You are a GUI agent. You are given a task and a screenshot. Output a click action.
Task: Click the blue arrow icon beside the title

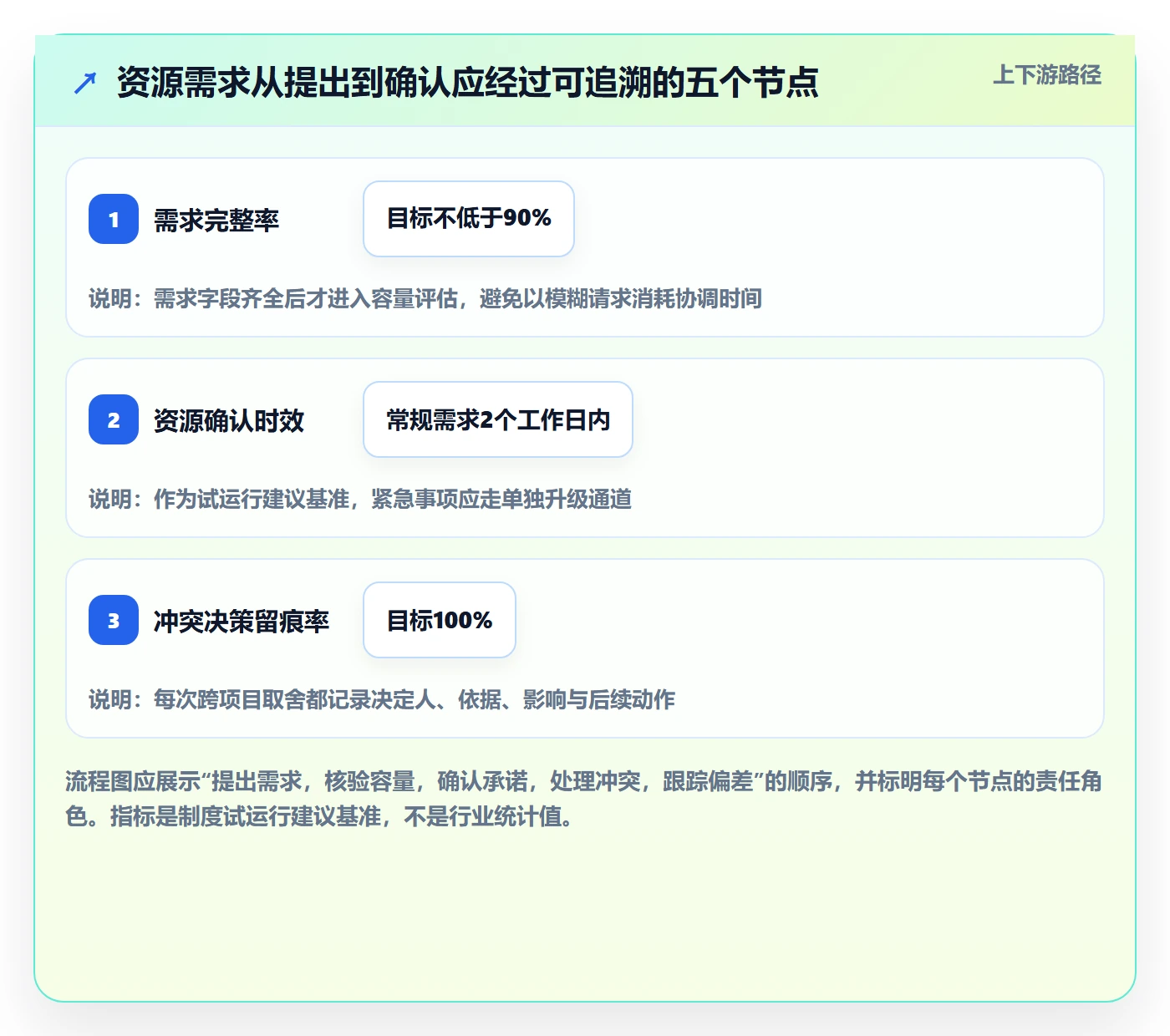(x=84, y=83)
